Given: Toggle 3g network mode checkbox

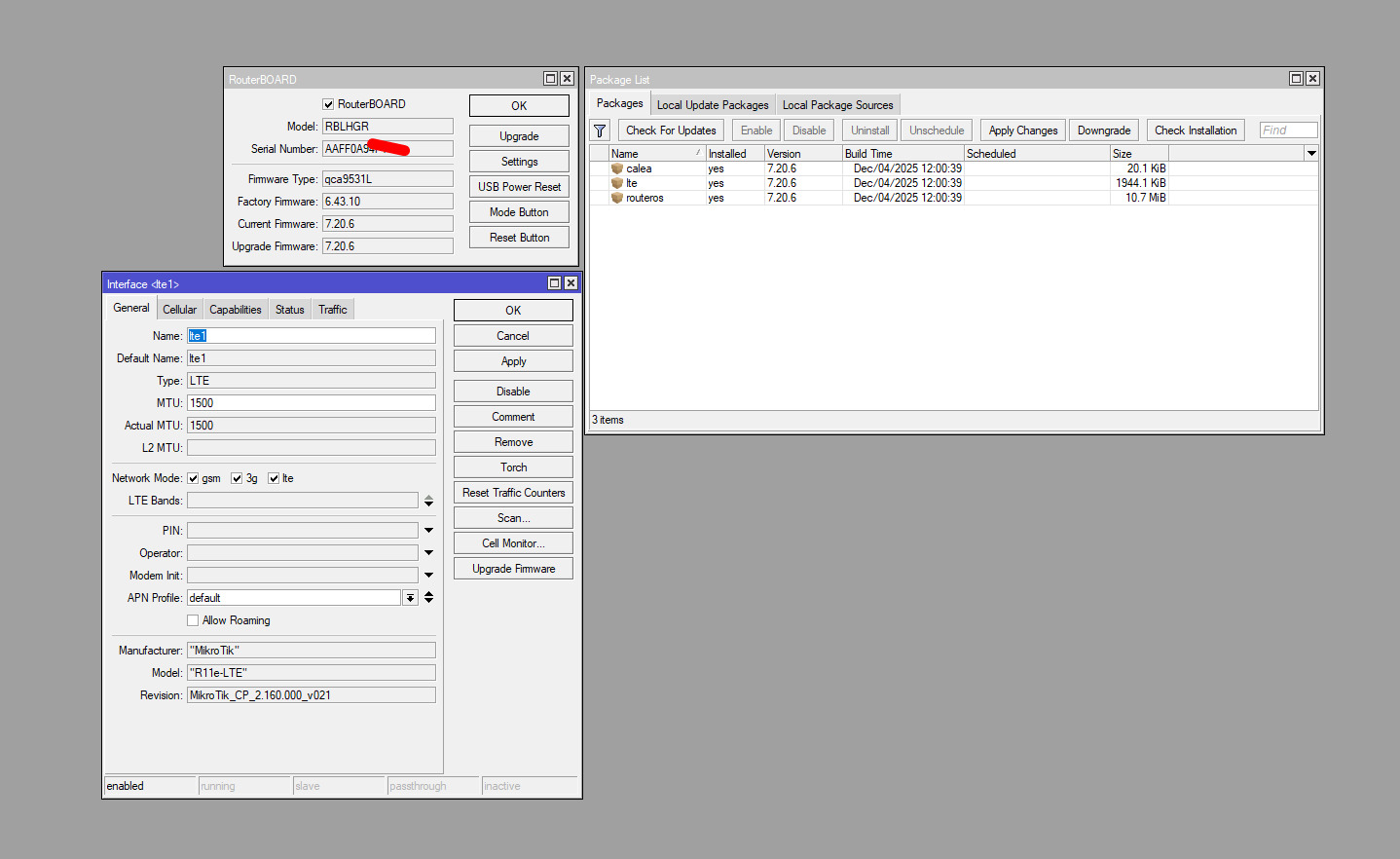Looking at the screenshot, I should tap(237, 478).
